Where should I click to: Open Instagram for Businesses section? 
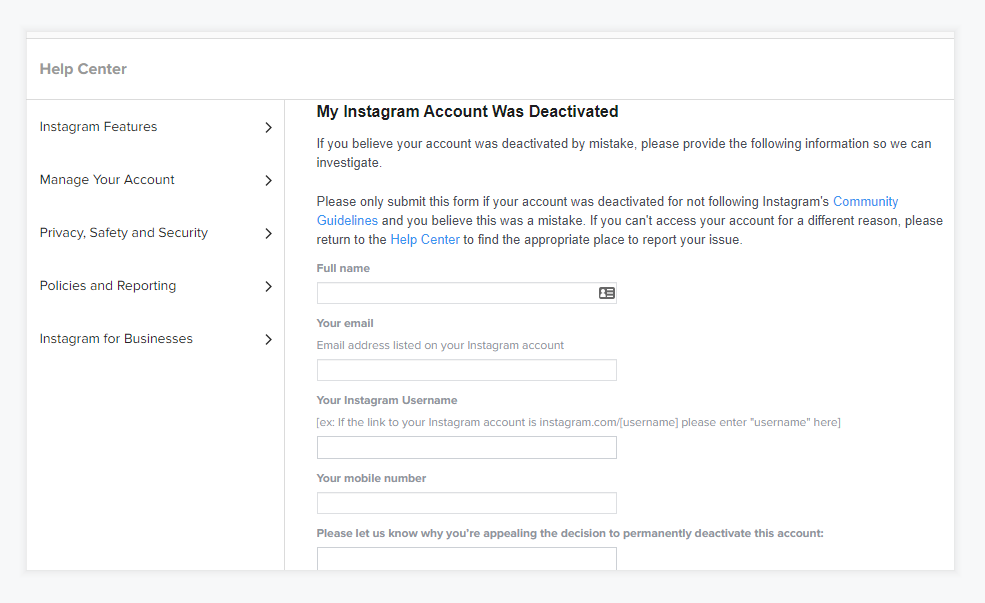coord(116,339)
